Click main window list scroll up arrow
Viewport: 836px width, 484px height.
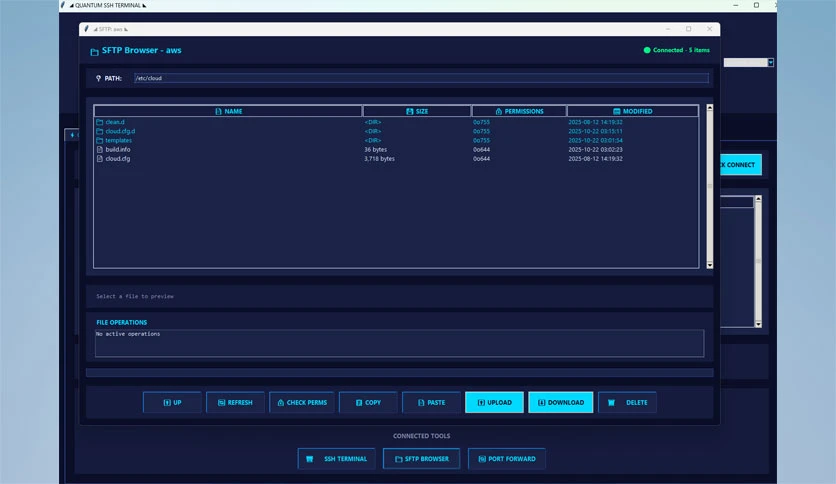(758, 198)
